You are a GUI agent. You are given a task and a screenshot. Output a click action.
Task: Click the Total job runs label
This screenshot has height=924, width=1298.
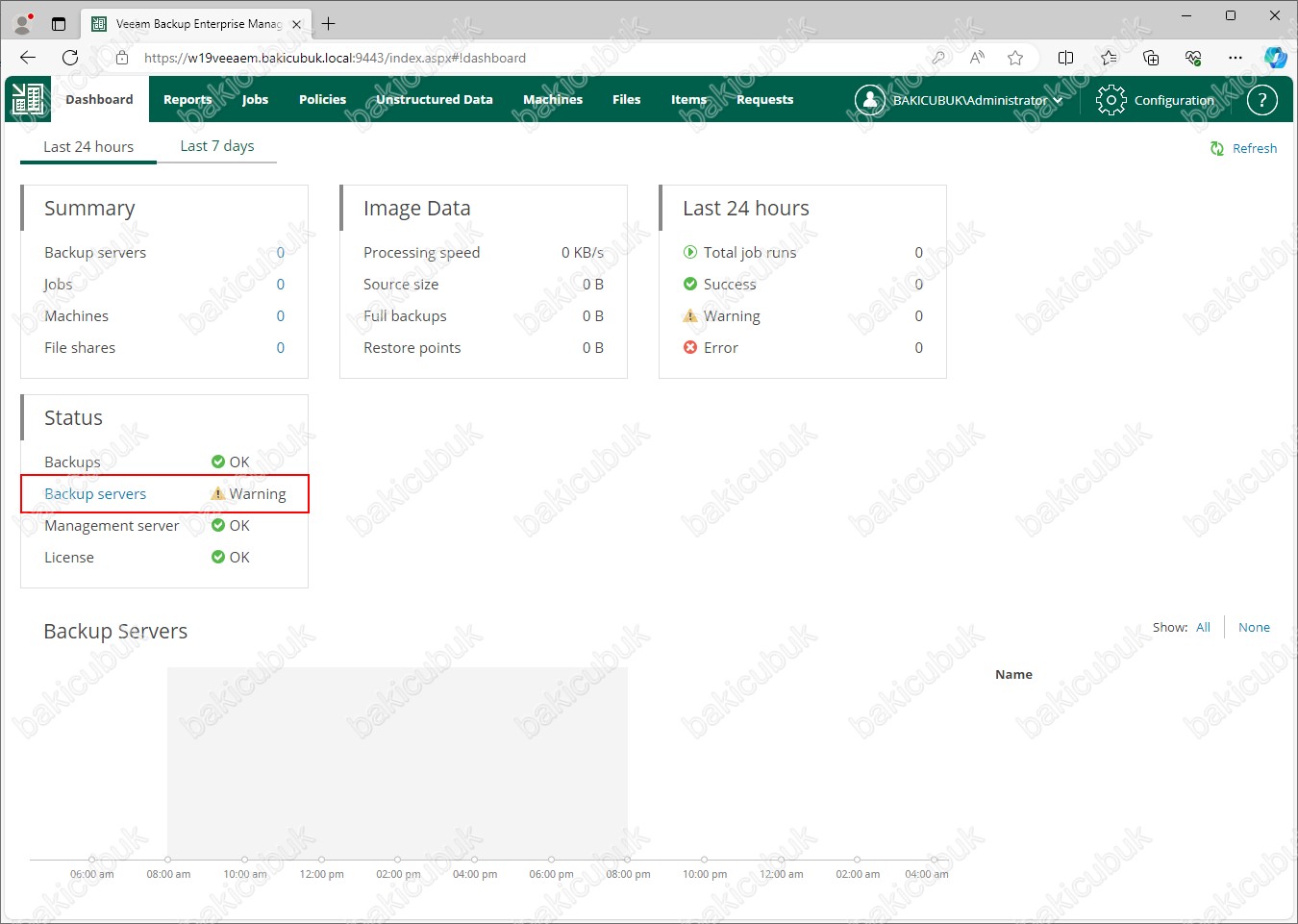pyautogui.click(x=750, y=252)
